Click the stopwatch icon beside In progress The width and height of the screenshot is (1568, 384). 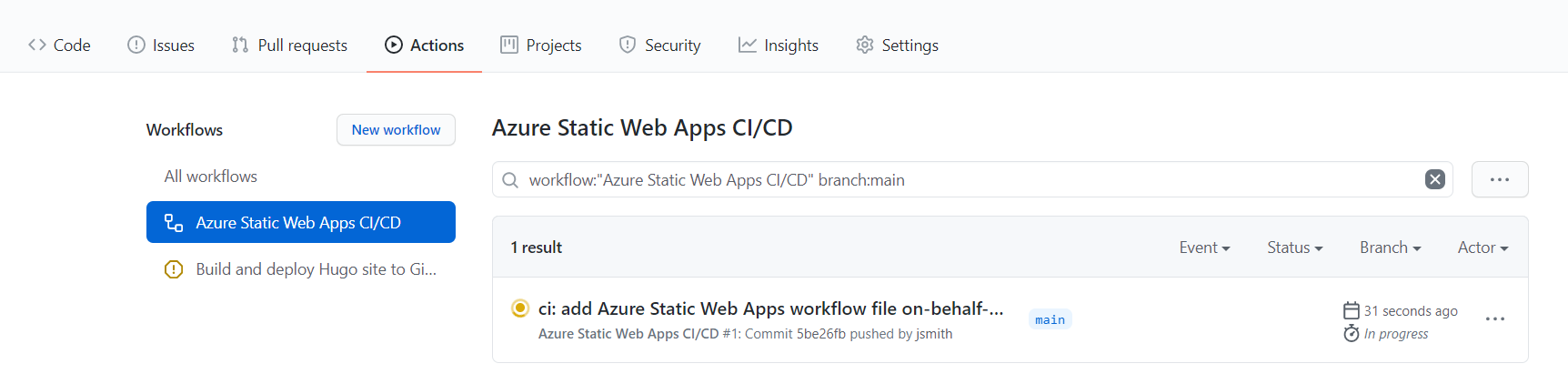[x=1352, y=334]
